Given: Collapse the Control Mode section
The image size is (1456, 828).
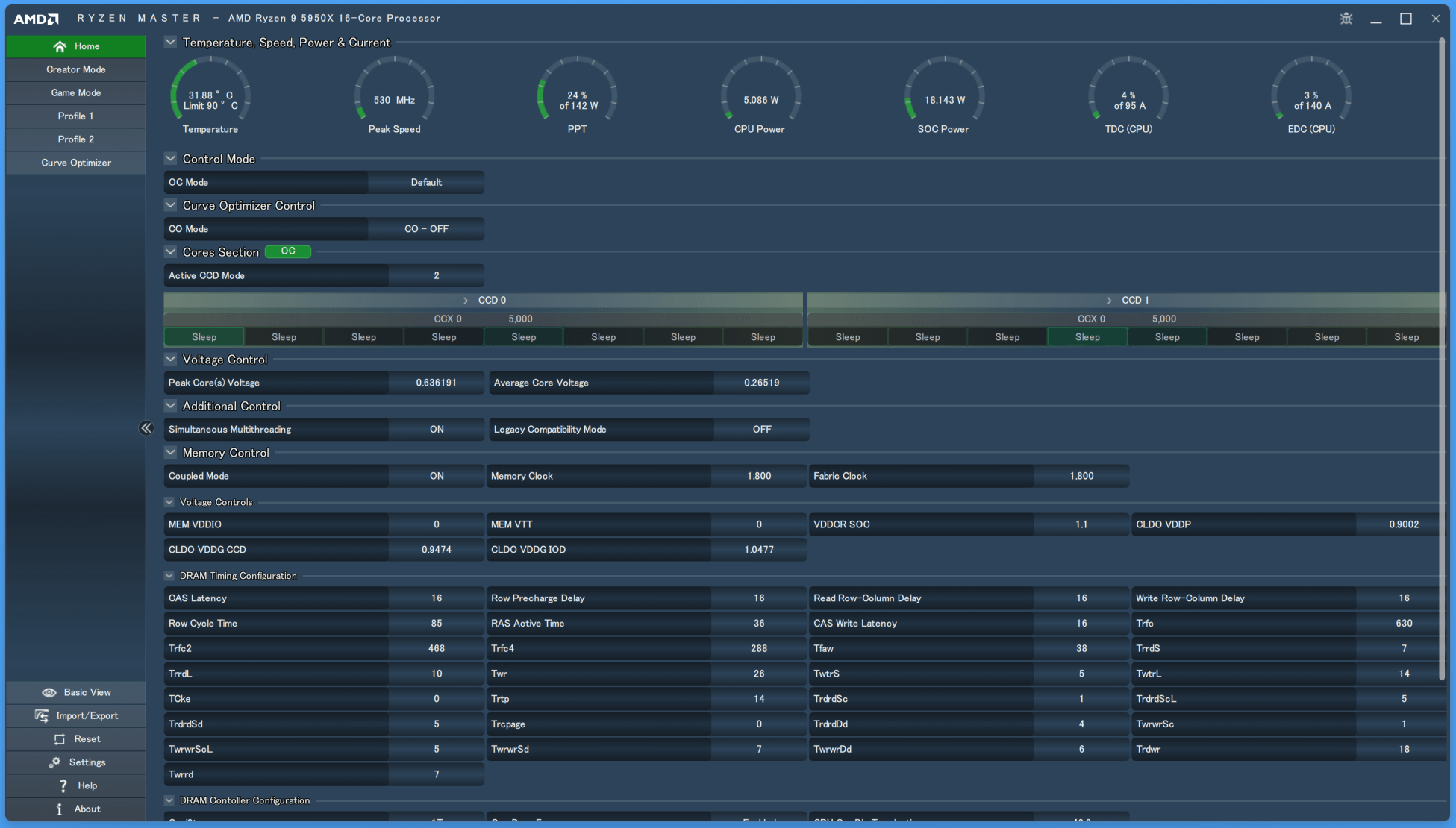Looking at the screenshot, I should click(x=170, y=158).
